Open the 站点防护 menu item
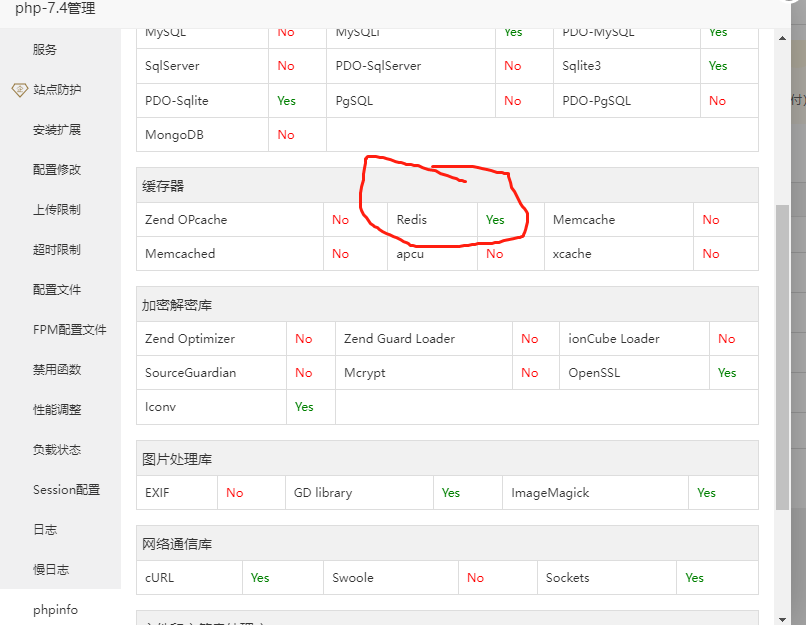806x625 pixels. [x=57, y=90]
